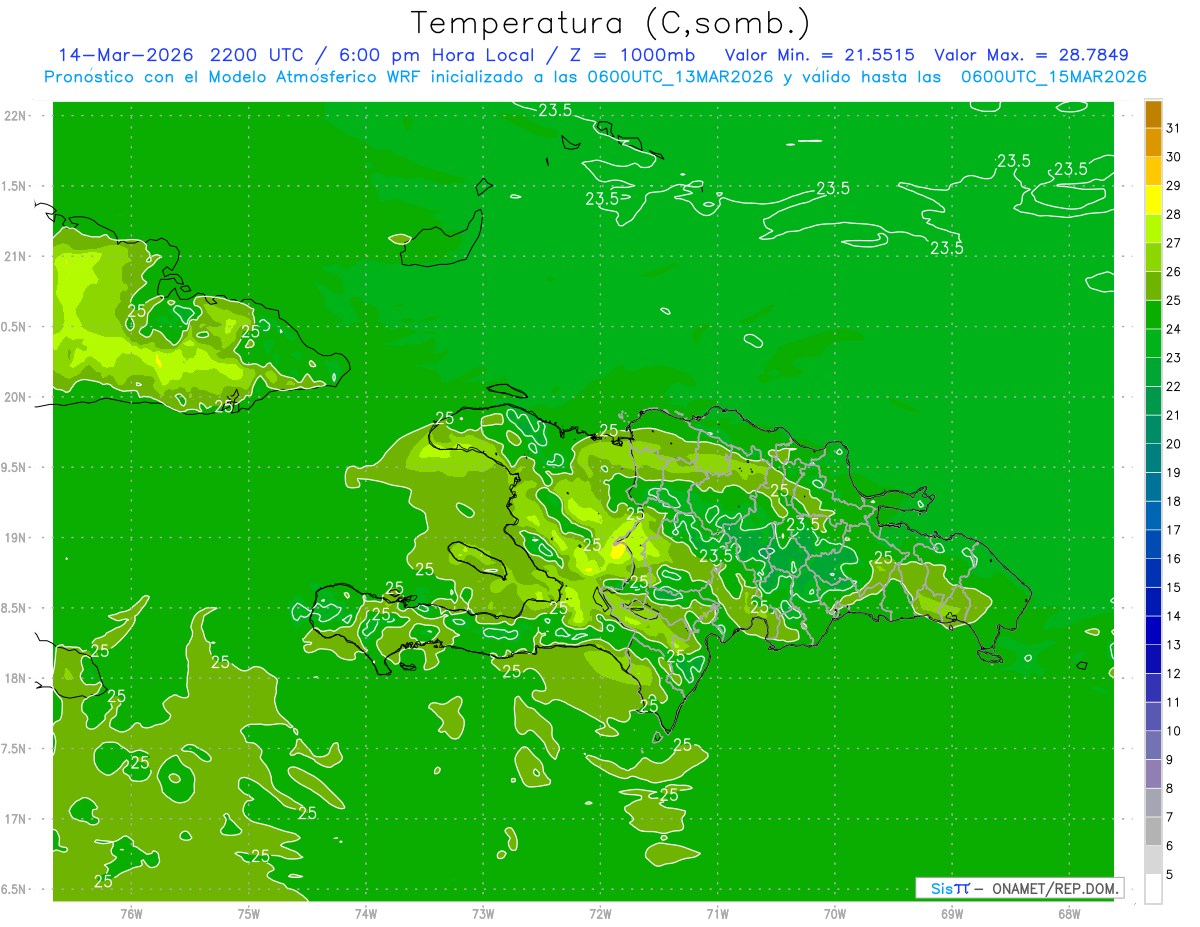Click the white legend swatch below 5
Image resolution: width=1200 pixels, height=927 pixels.
pyautogui.click(x=1153, y=888)
